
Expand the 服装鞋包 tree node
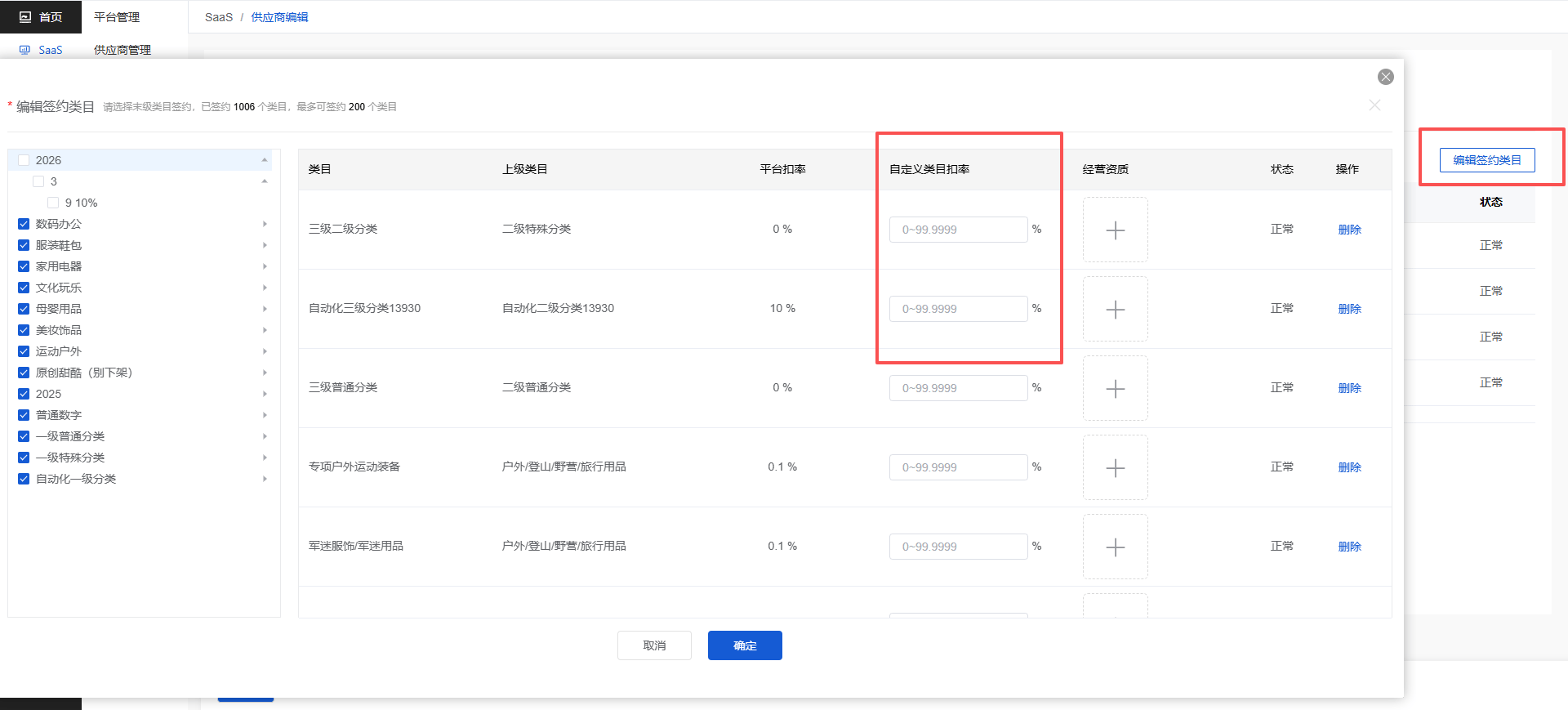click(x=265, y=245)
